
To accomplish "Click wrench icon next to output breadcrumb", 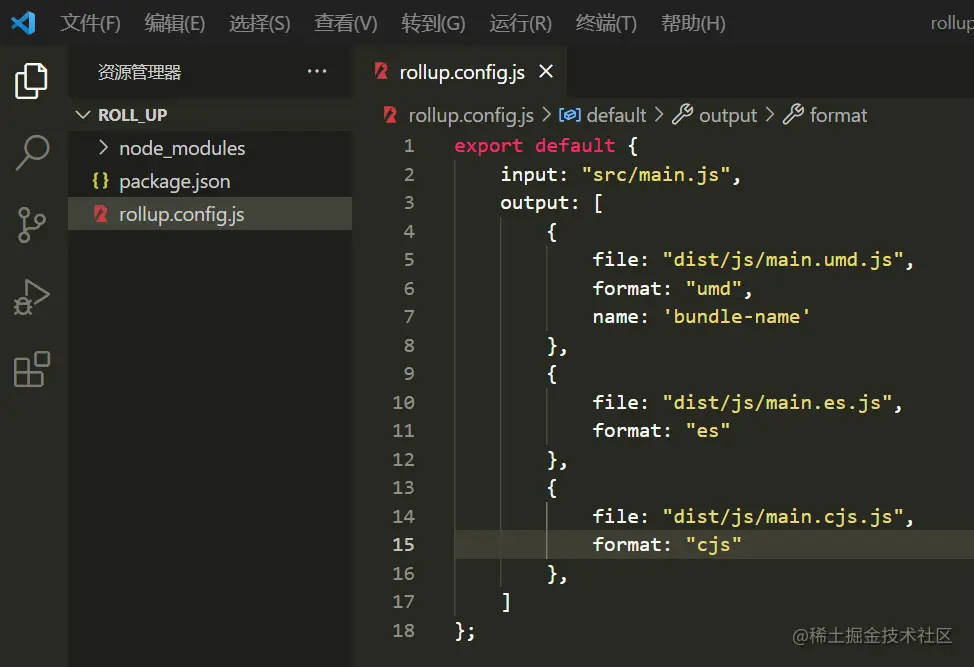I will 682,114.
